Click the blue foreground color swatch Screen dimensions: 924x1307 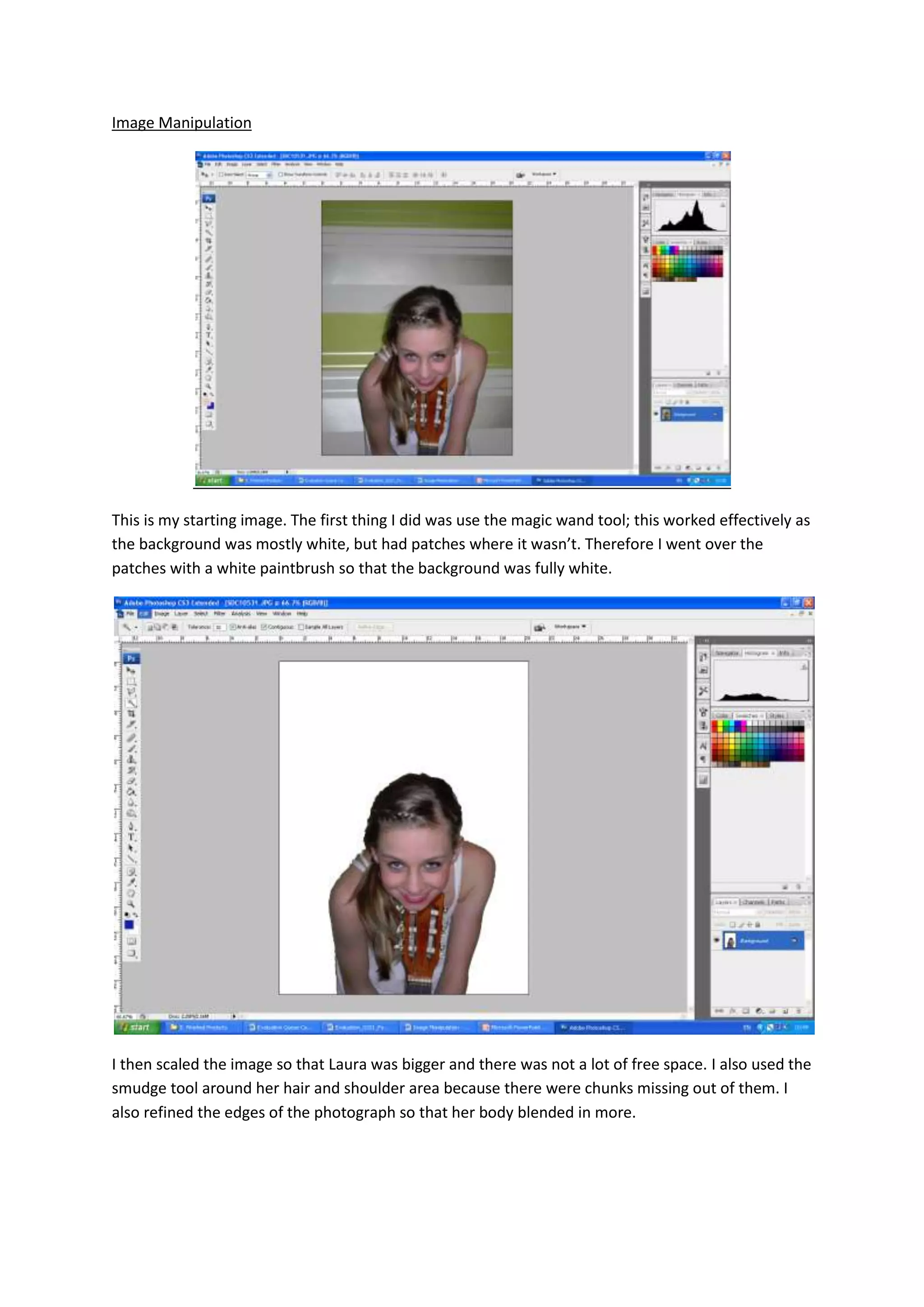click(129, 924)
